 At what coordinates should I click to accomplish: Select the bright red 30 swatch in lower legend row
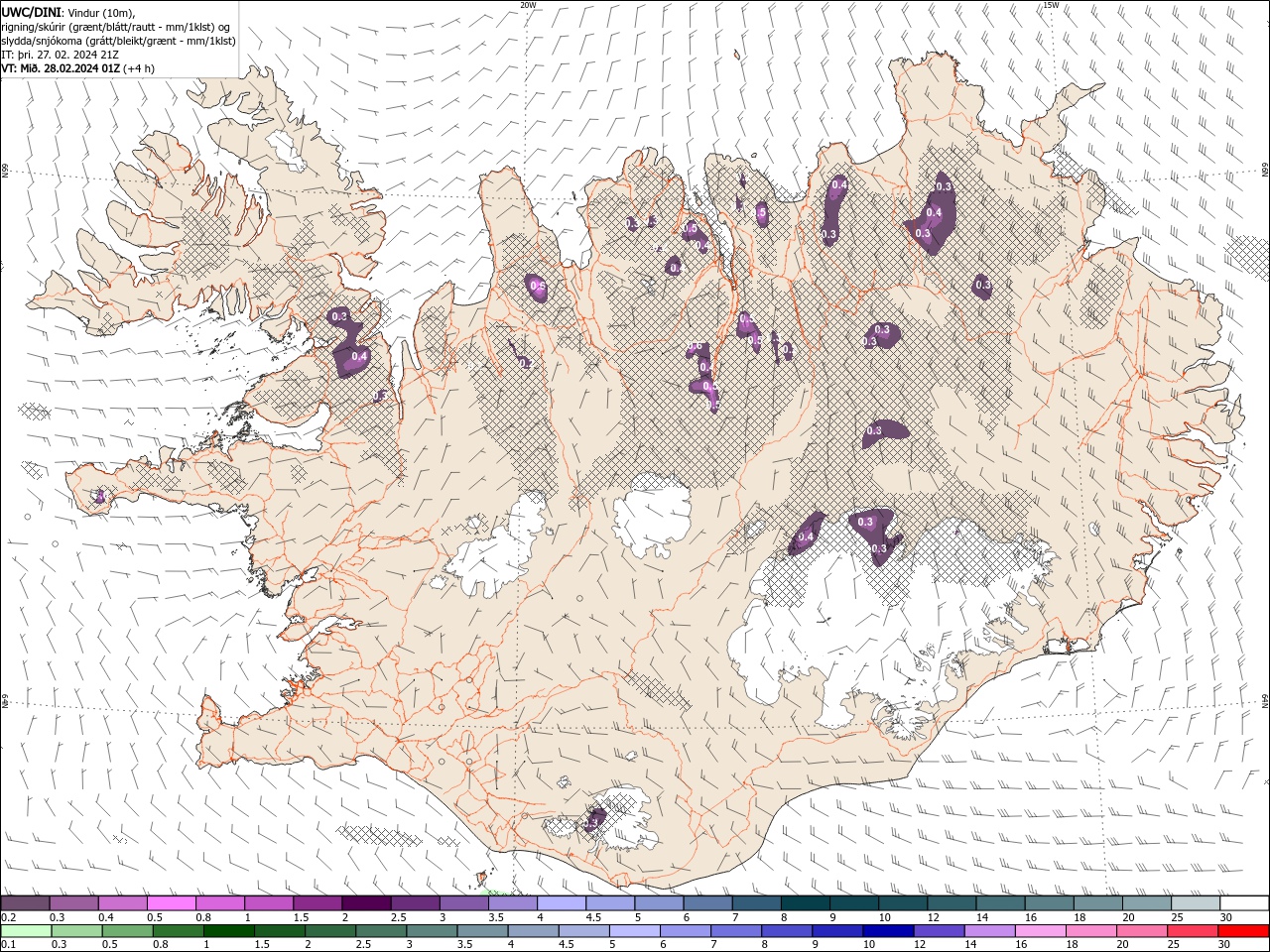pyautogui.click(x=1243, y=931)
